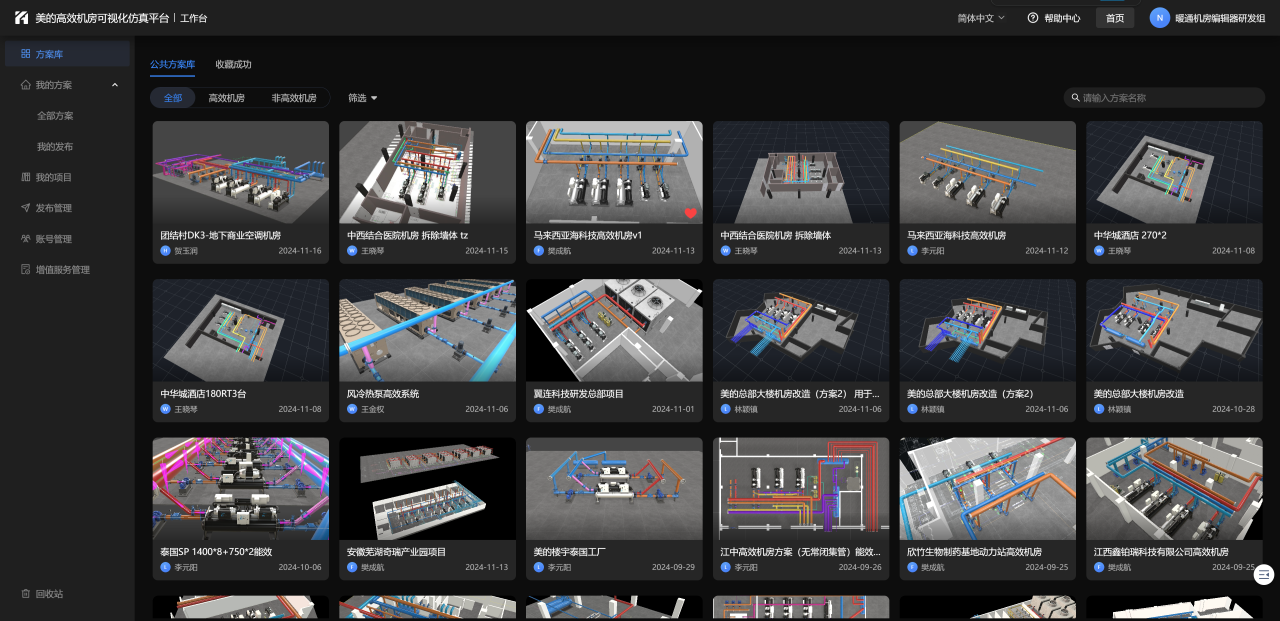The image size is (1280, 621).
Task: Open 中华城酒店180RT3台 thumbnail
Action: [x=241, y=330]
